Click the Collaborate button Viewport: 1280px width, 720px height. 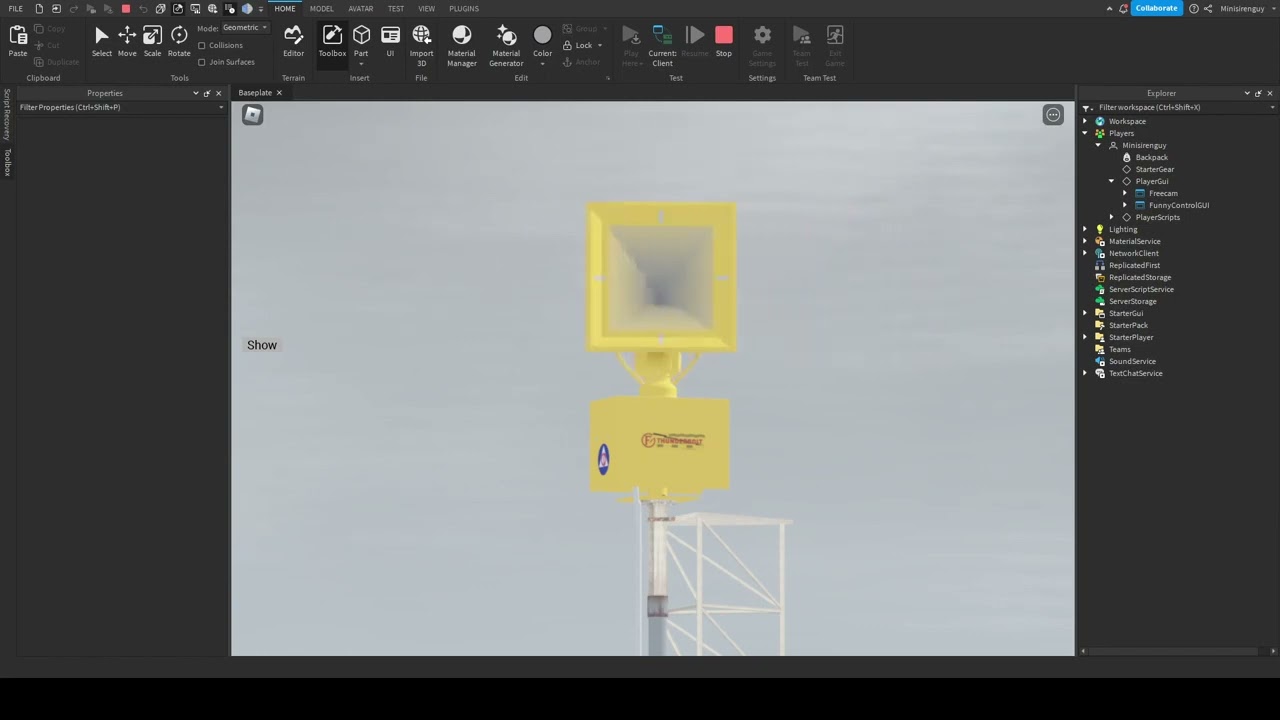1156,8
